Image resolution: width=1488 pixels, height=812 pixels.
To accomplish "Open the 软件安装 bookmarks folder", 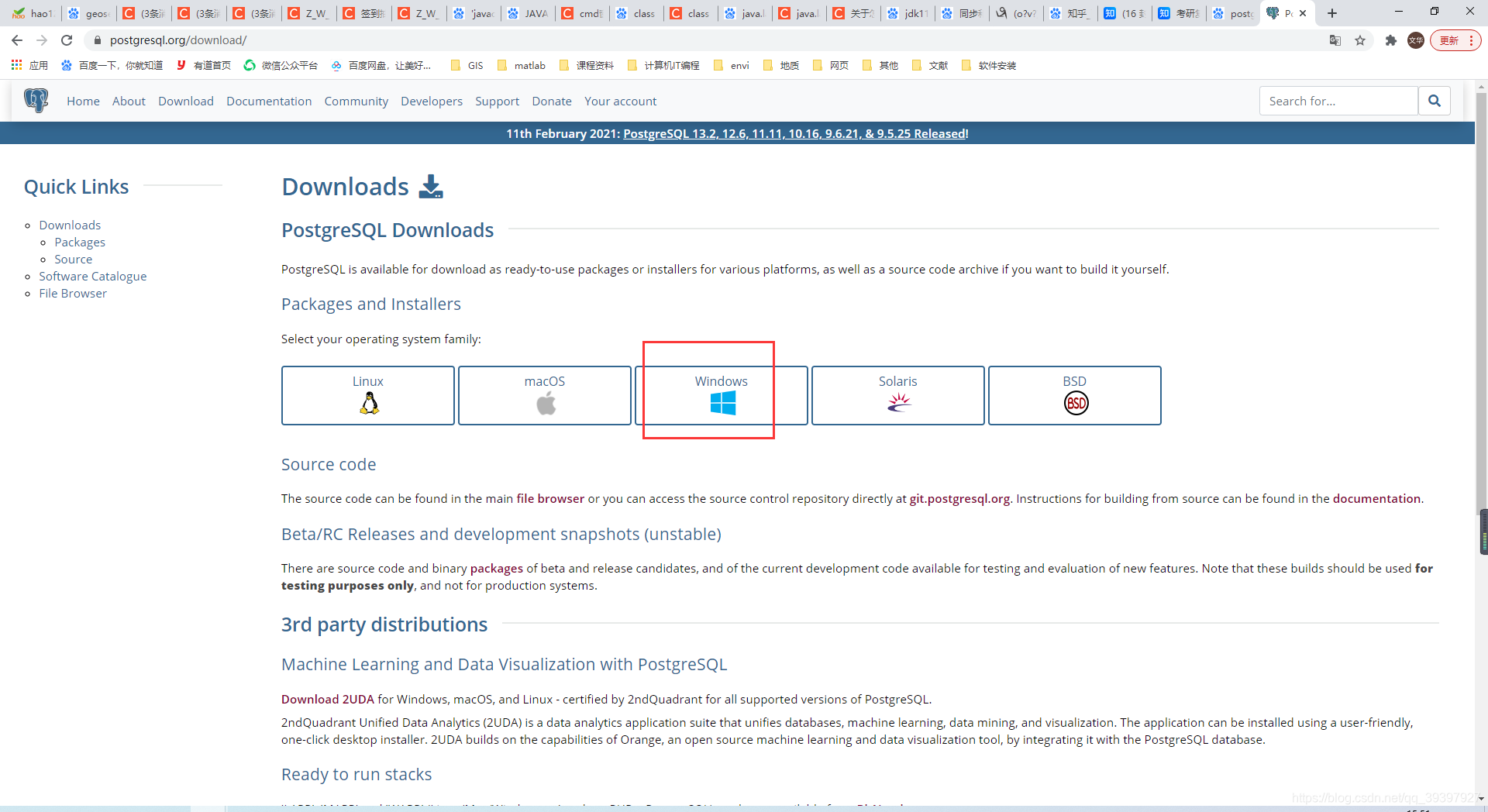I will (988, 65).
